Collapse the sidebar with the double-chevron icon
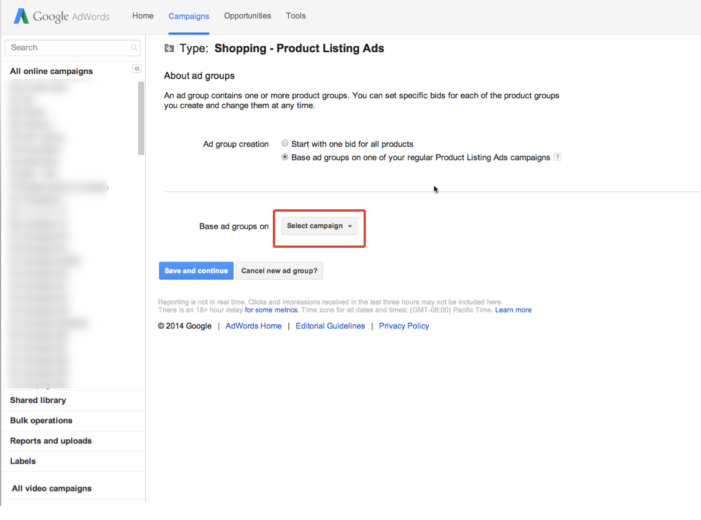 (137, 68)
